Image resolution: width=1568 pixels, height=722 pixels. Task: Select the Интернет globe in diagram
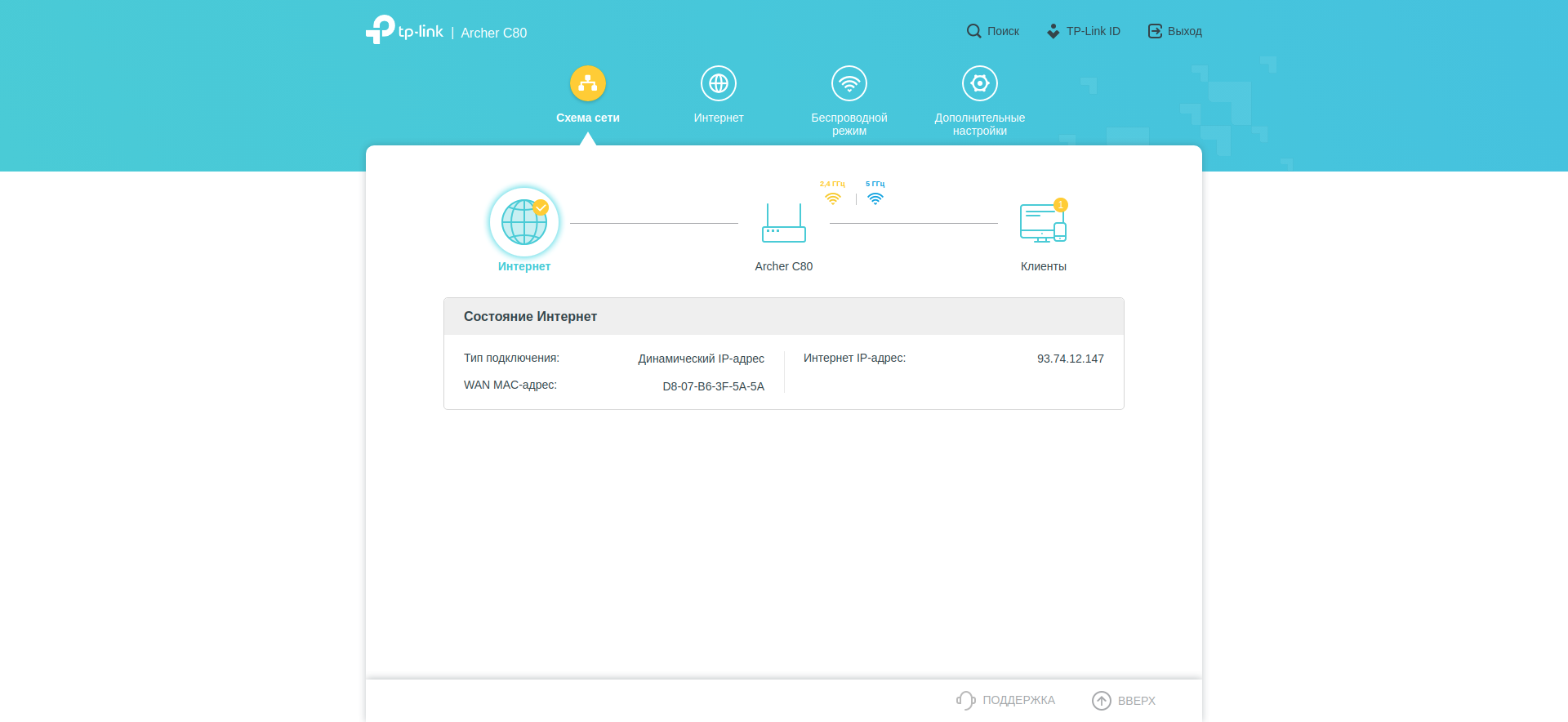pos(524,222)
